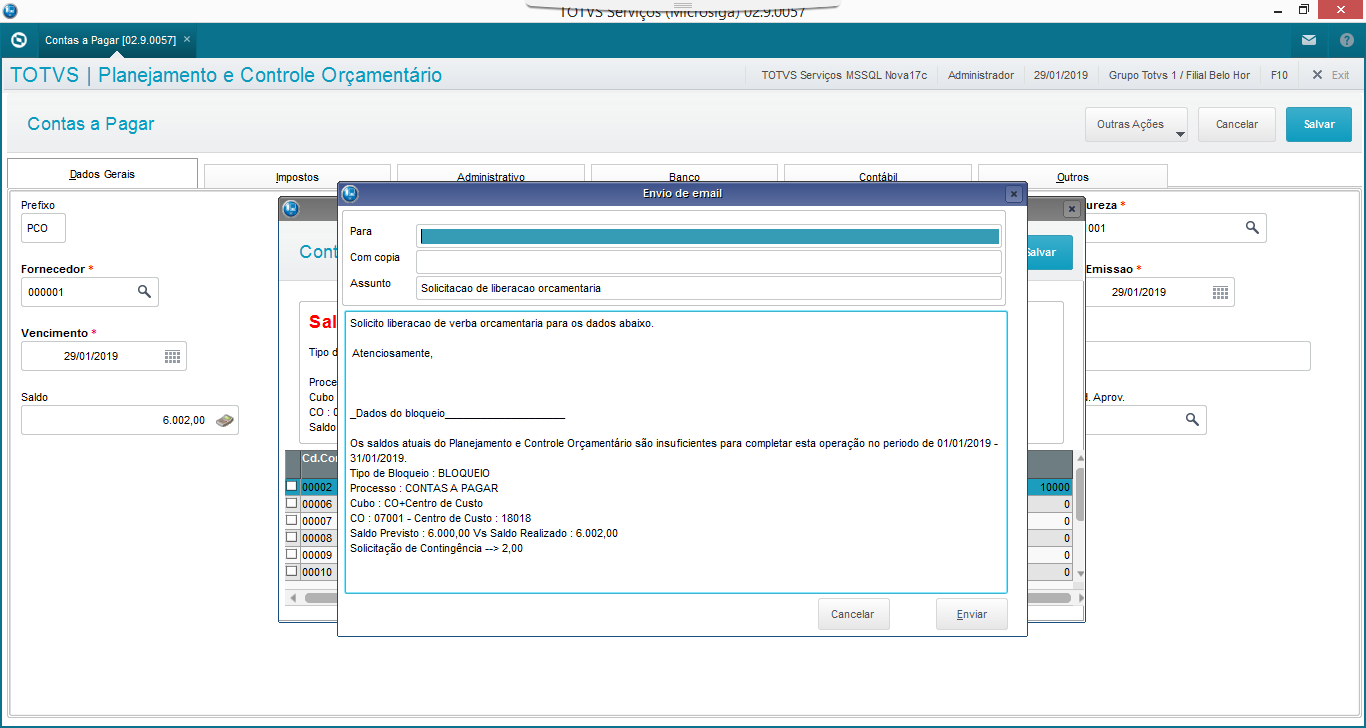The width and height of the screenshot is (1366, 728).
Task: Click the "Solicitação de Contingência --> 2,00" line
Action: [x=436, y=548]
